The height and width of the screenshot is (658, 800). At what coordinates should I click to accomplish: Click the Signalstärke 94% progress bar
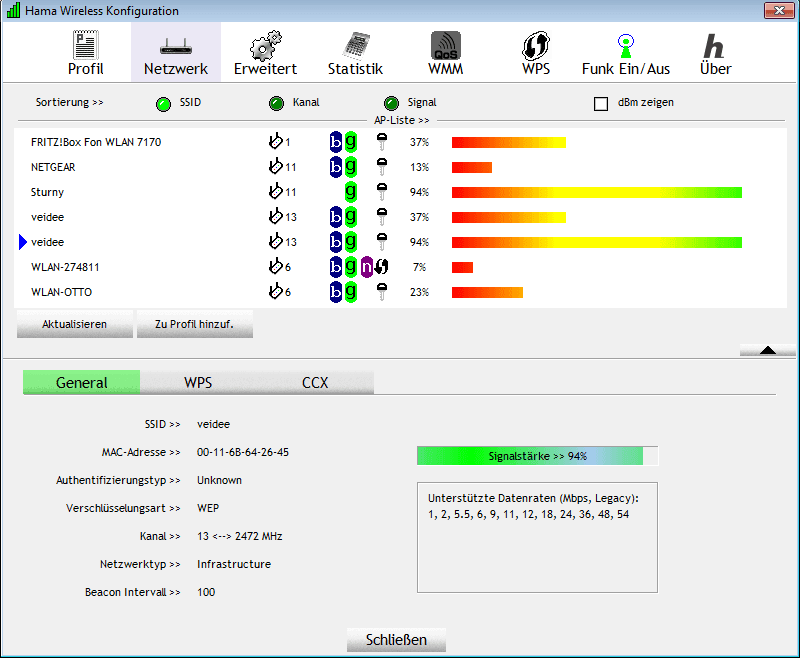tap(538, 455)
